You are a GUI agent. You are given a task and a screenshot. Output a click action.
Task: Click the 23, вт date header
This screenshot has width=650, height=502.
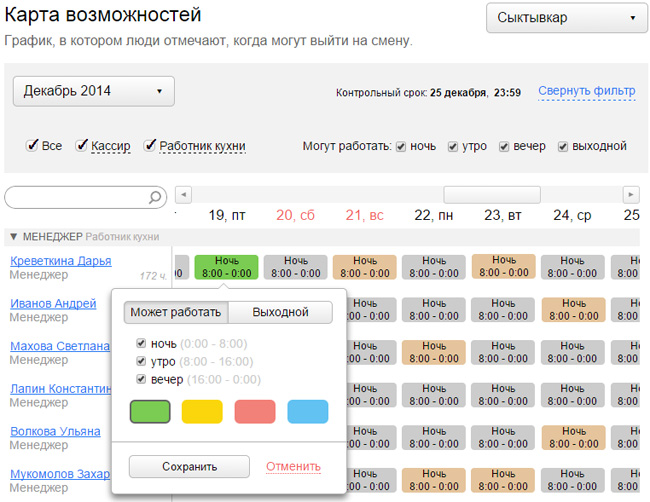[503, 215]
